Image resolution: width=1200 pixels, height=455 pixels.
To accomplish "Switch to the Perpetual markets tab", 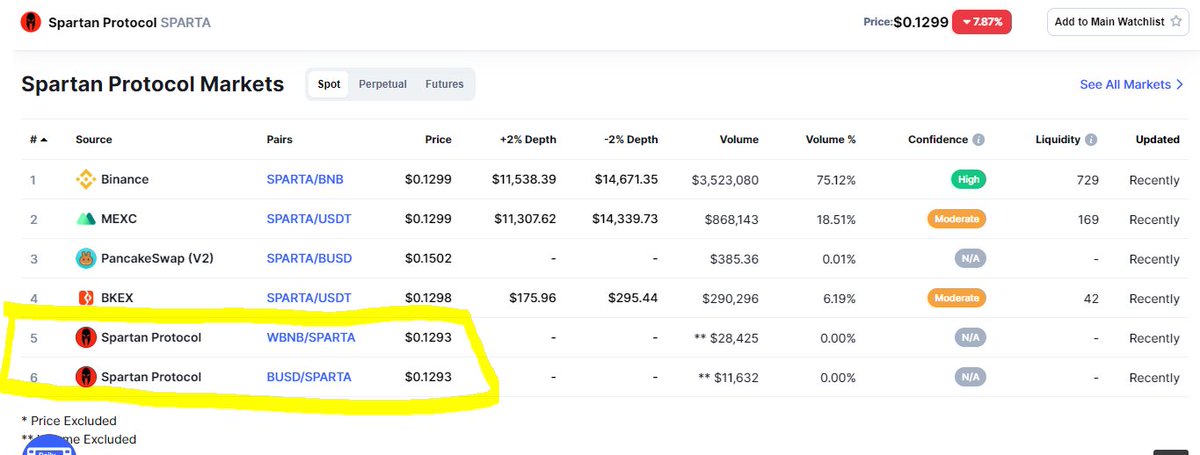I will [x=383, y=84].
